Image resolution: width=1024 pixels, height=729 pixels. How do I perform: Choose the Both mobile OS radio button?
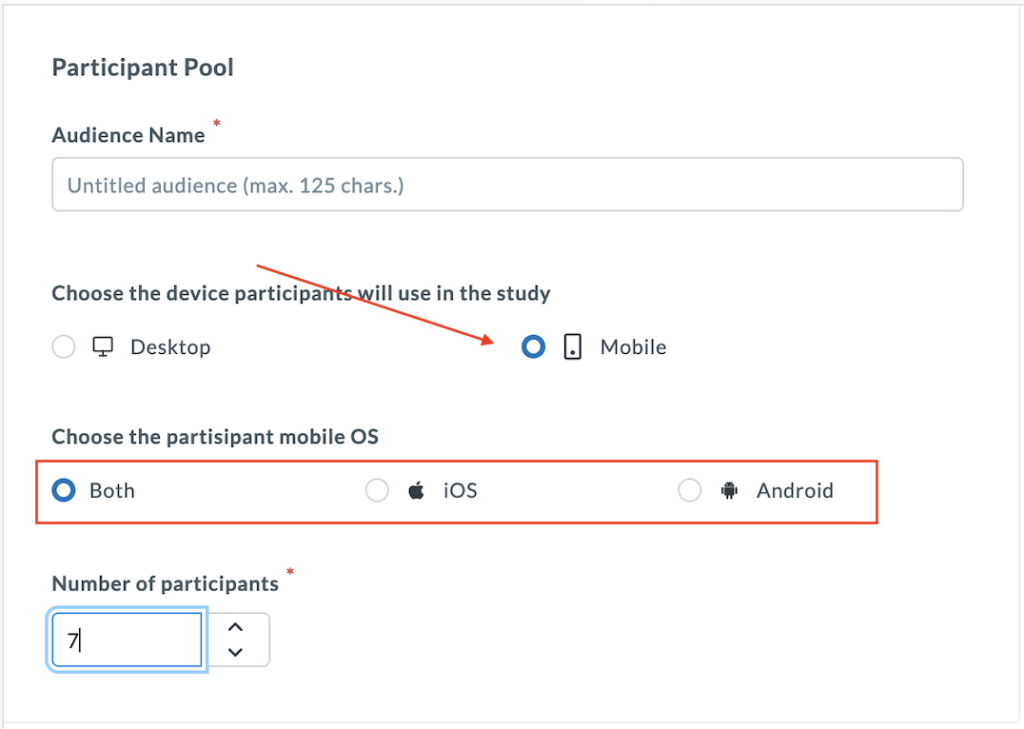click(63, 491)
